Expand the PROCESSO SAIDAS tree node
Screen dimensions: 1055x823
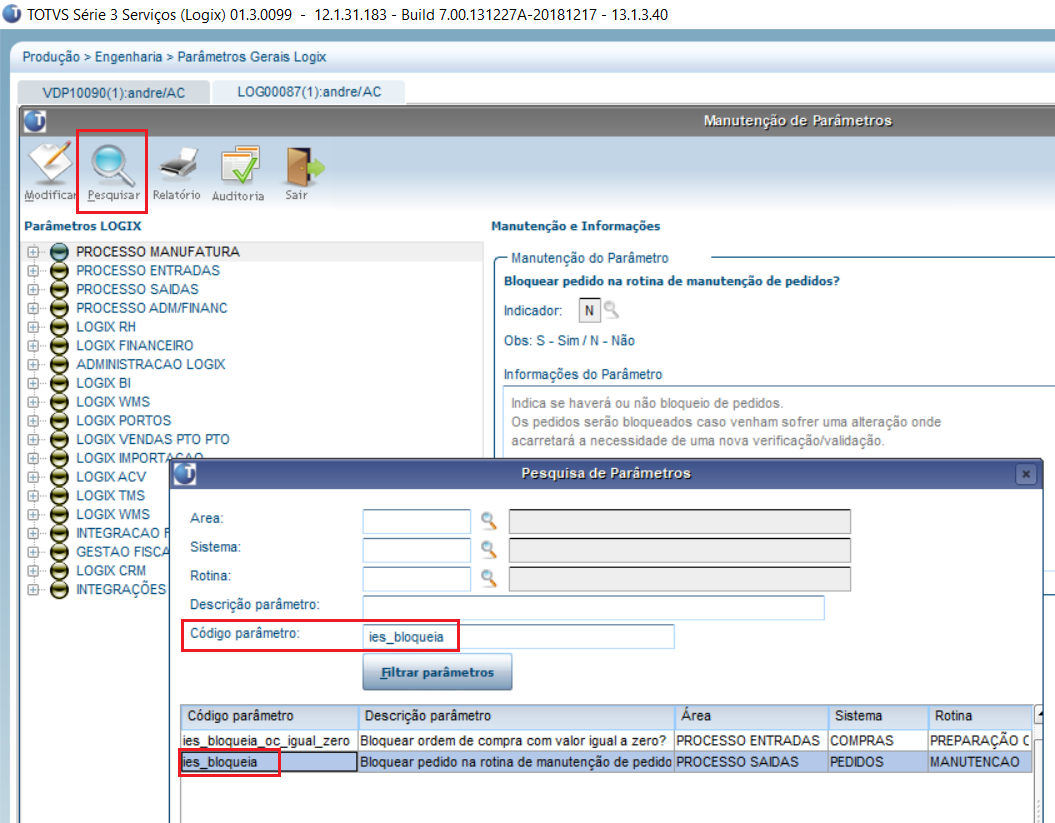(32, 289)
